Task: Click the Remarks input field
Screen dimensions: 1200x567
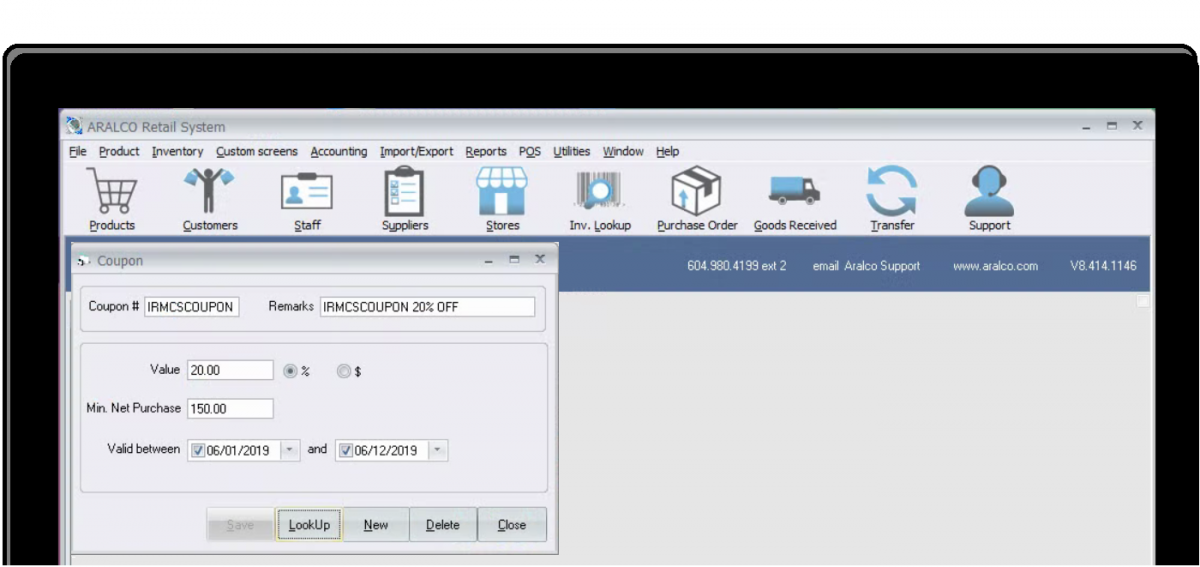Action: coord(428,307)
